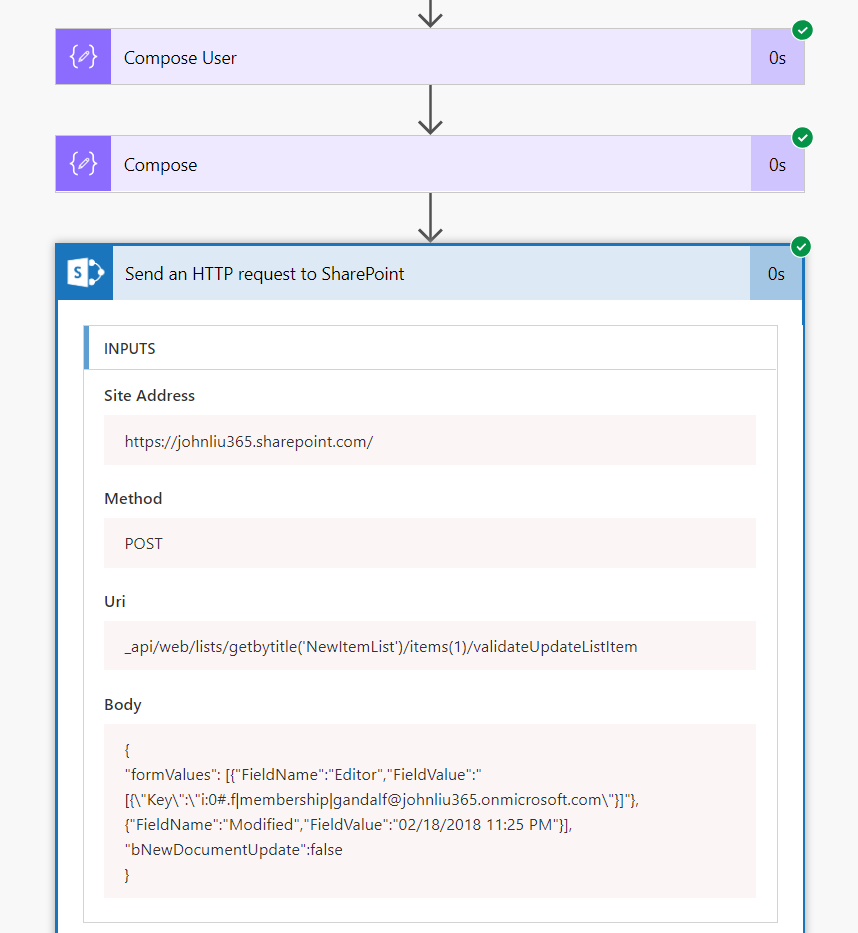Click the green checkmark on the Compose step
The image size is (858, 933).
[802, 137]
